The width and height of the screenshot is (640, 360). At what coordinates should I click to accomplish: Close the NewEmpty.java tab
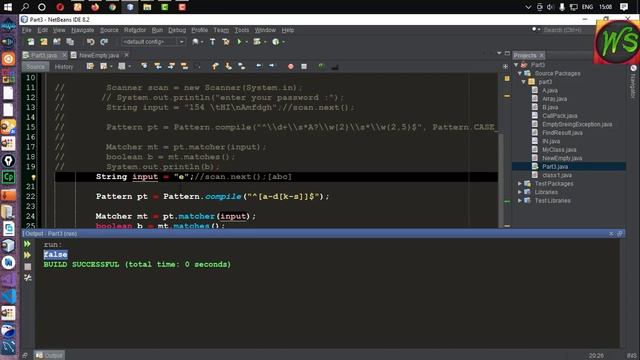pyautogui.click(x=127, y=55)
